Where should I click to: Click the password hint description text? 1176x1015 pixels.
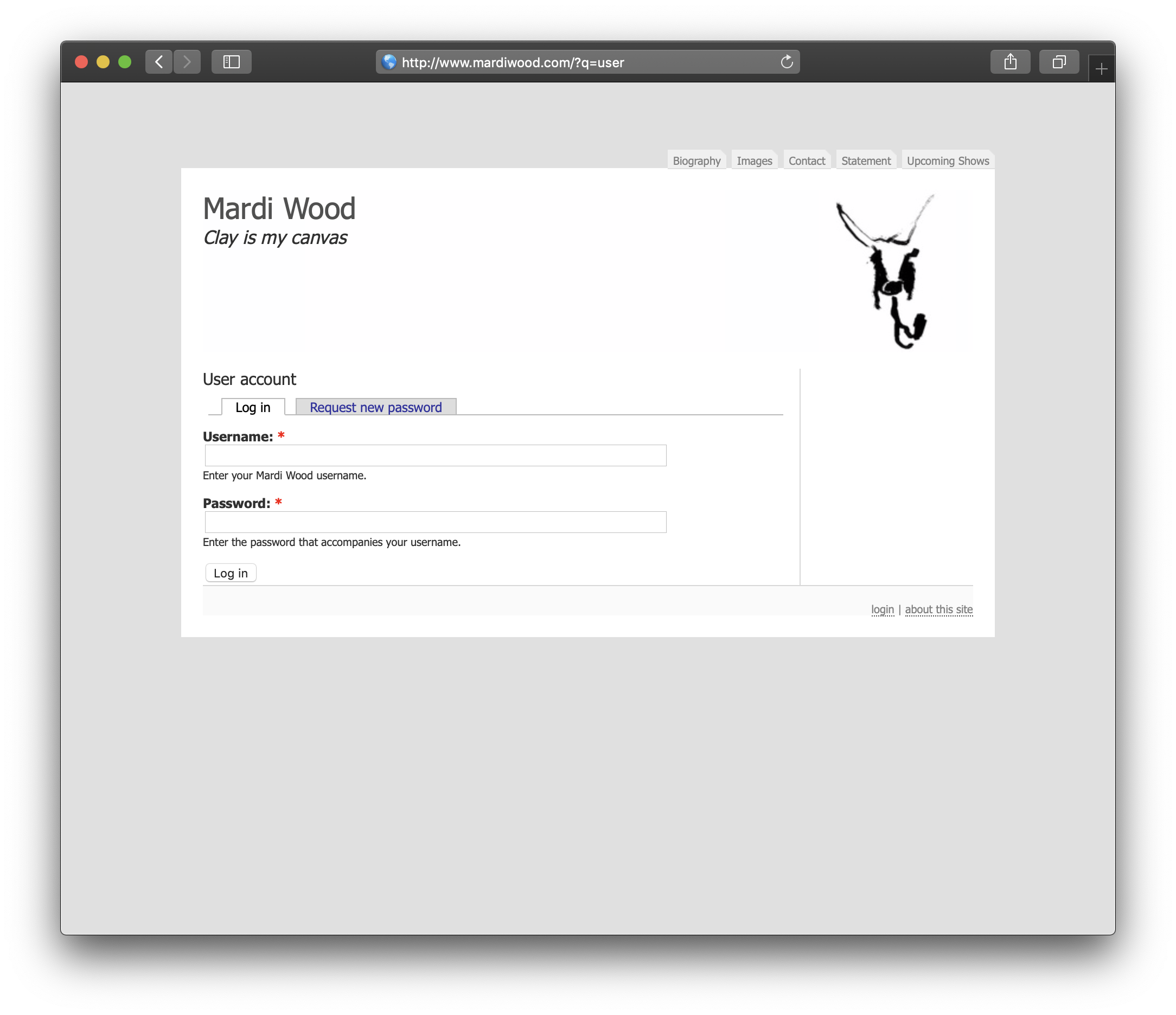[331, 542]
